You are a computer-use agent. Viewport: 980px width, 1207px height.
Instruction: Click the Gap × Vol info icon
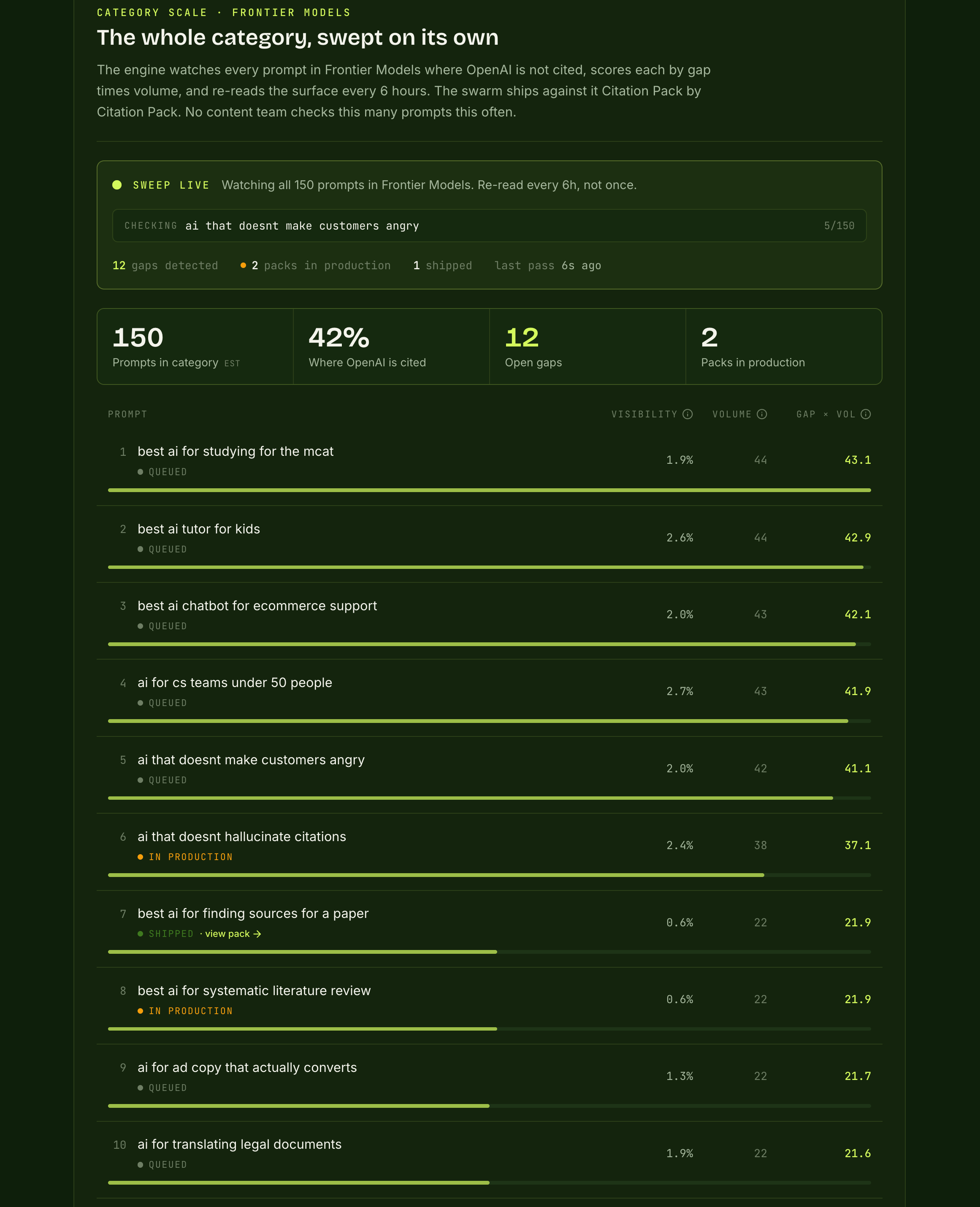pos(865,414)
